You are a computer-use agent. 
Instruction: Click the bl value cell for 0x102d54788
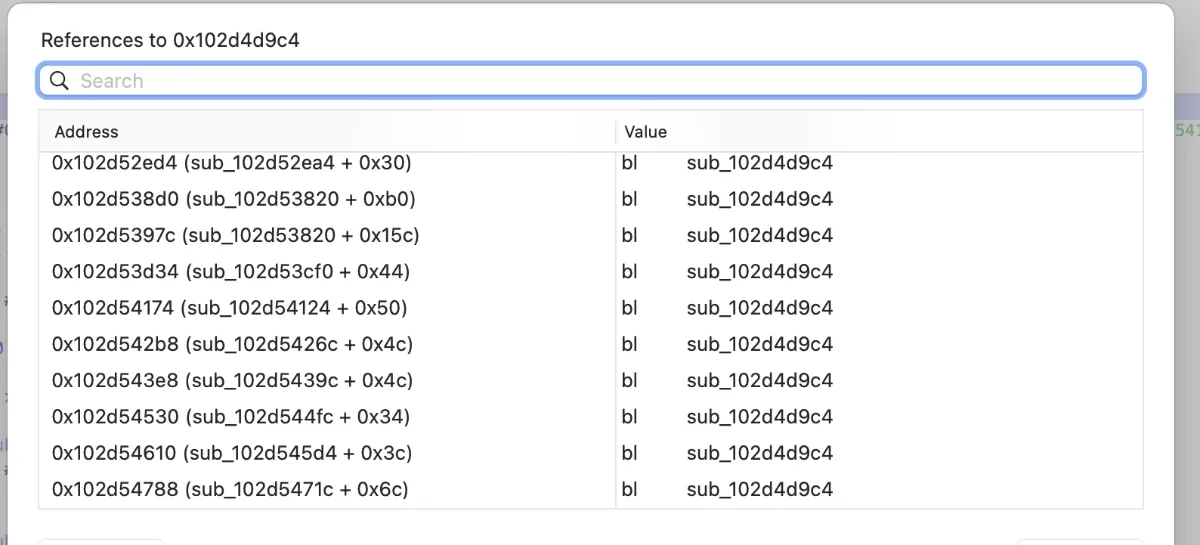(629, 489)
